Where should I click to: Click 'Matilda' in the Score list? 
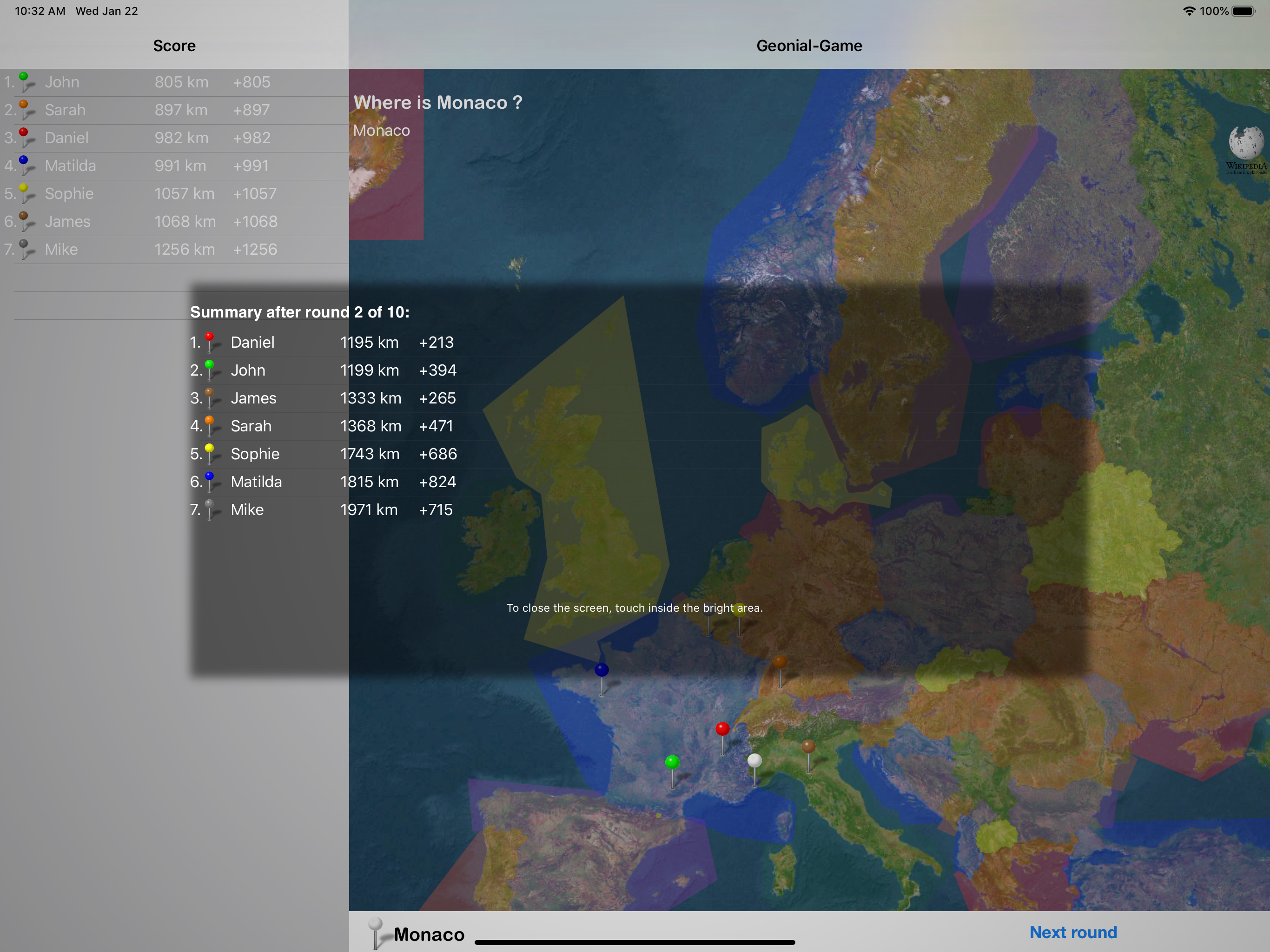pyautogui.click(x=70, y=165)
